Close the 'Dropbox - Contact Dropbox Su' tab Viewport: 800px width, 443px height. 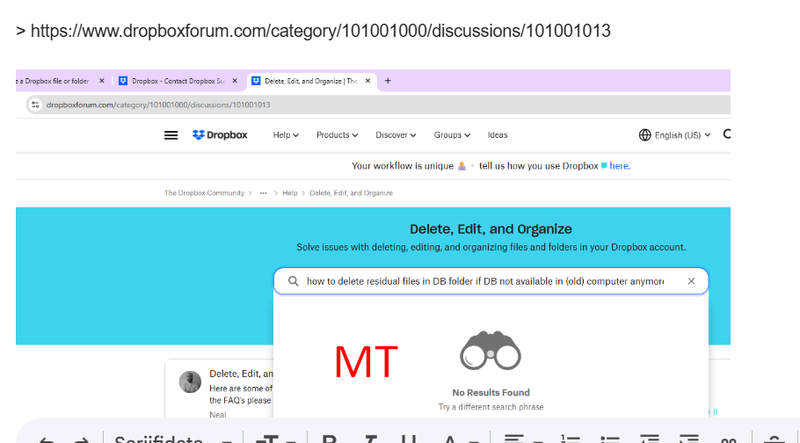click(x=235, y=81)
